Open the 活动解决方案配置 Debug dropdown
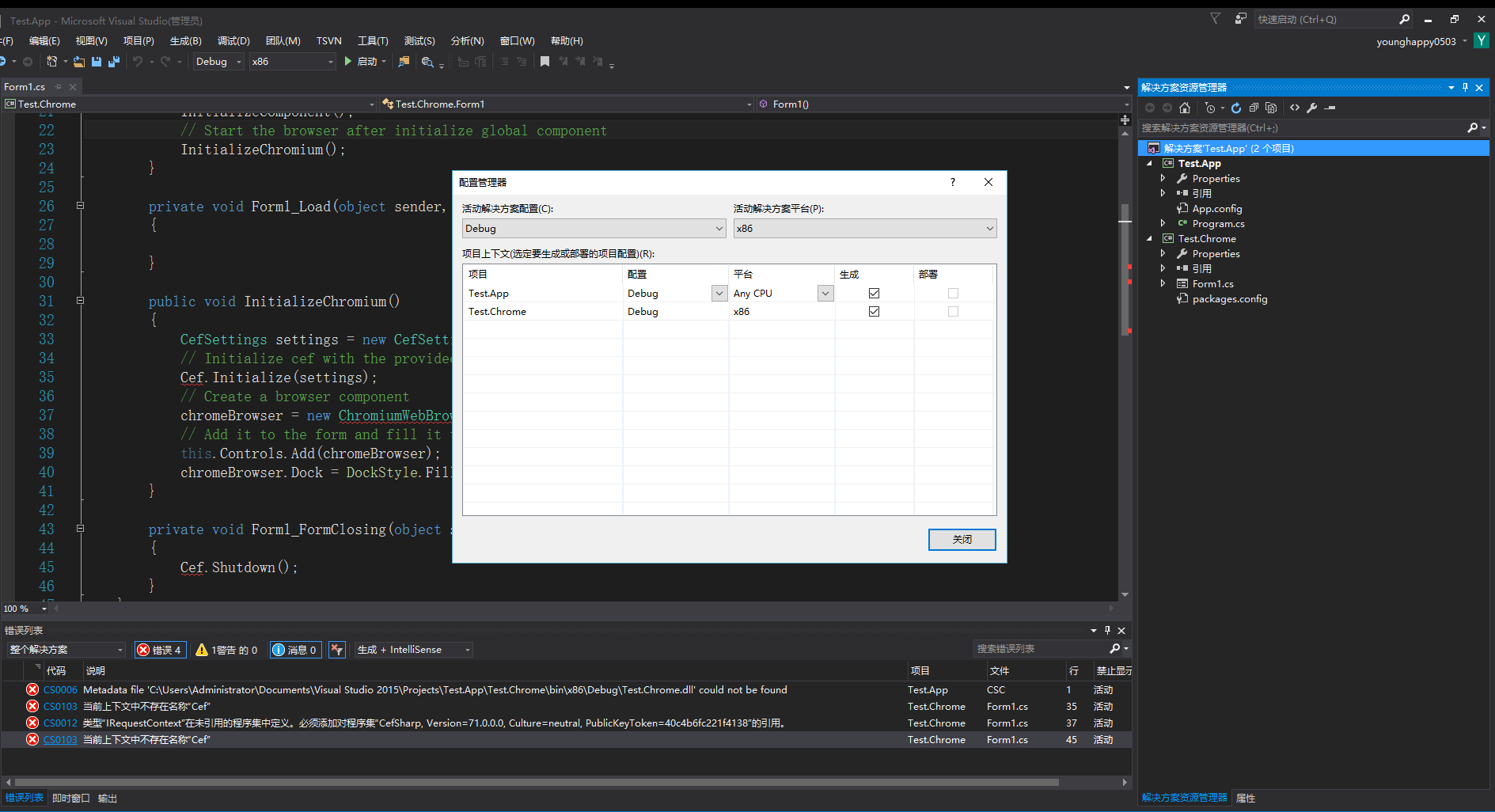 (718, 228)
